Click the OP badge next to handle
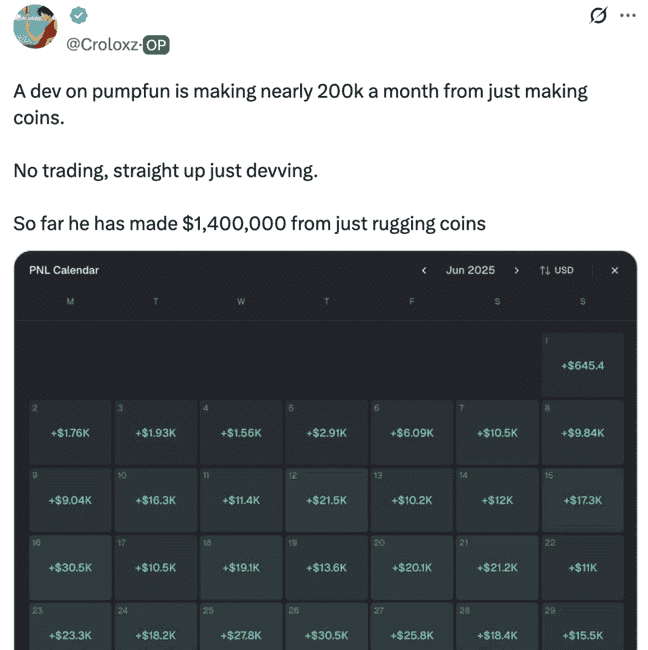The width and height of the screenshot is (648, 650). click(155, 44)
